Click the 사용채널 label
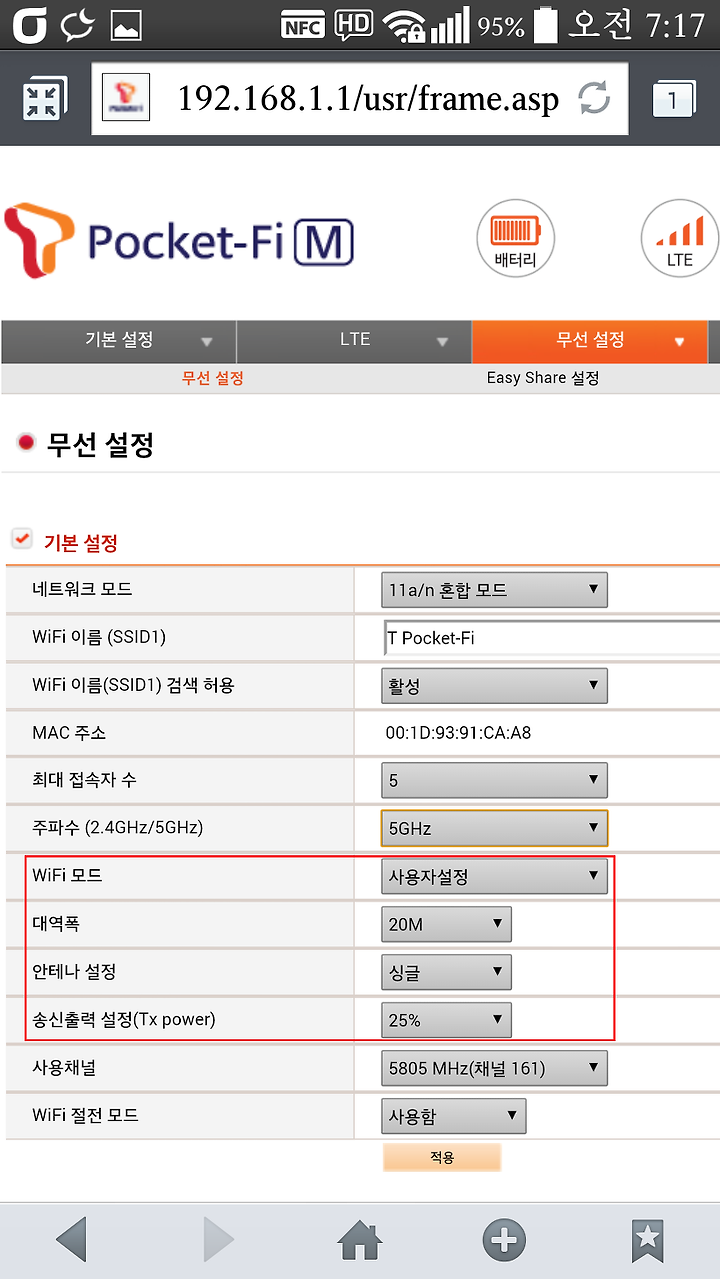This screenshot has width=720, height=1279. click(x=65, y=1068)
